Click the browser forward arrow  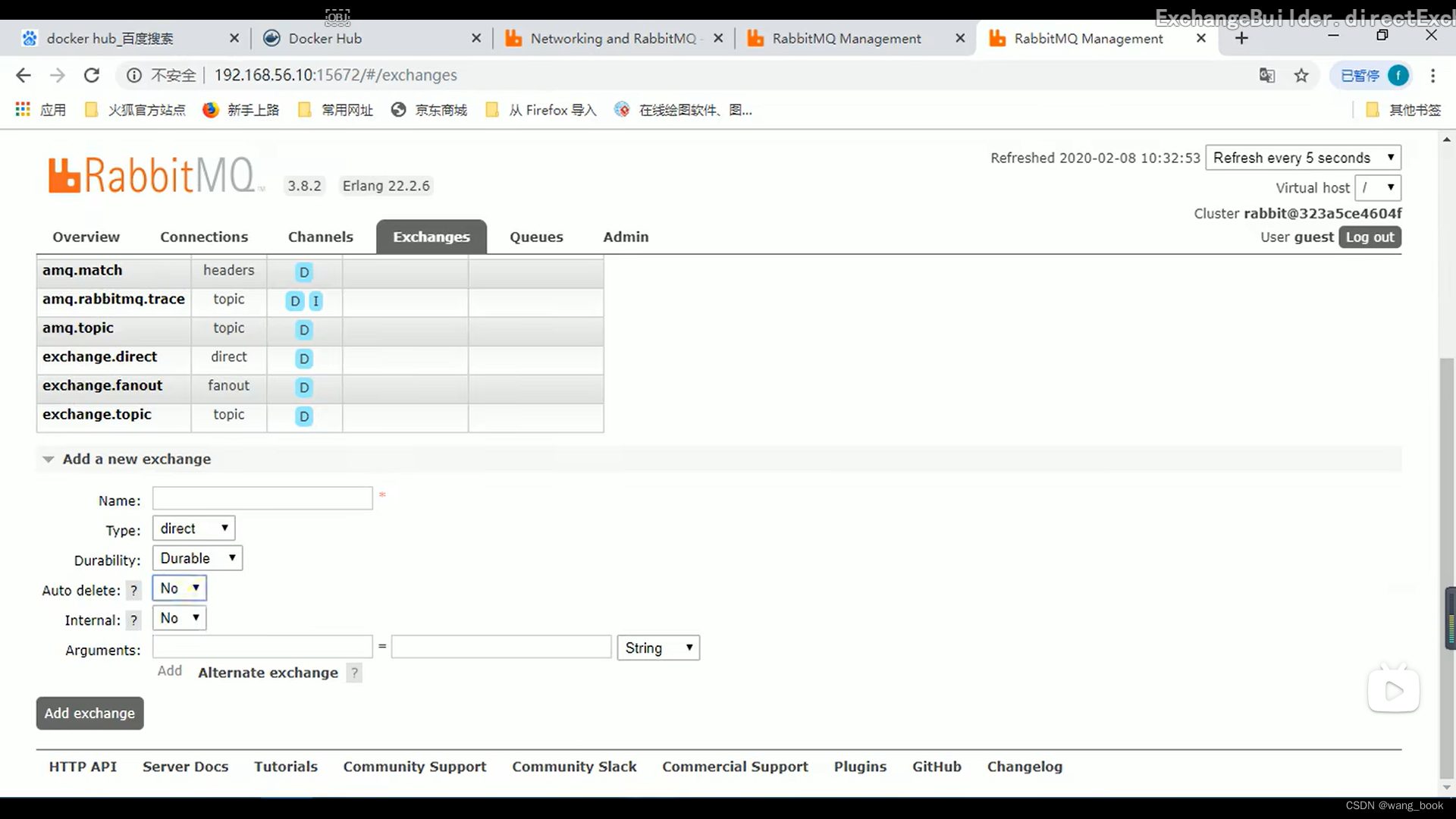pos(58,75)
